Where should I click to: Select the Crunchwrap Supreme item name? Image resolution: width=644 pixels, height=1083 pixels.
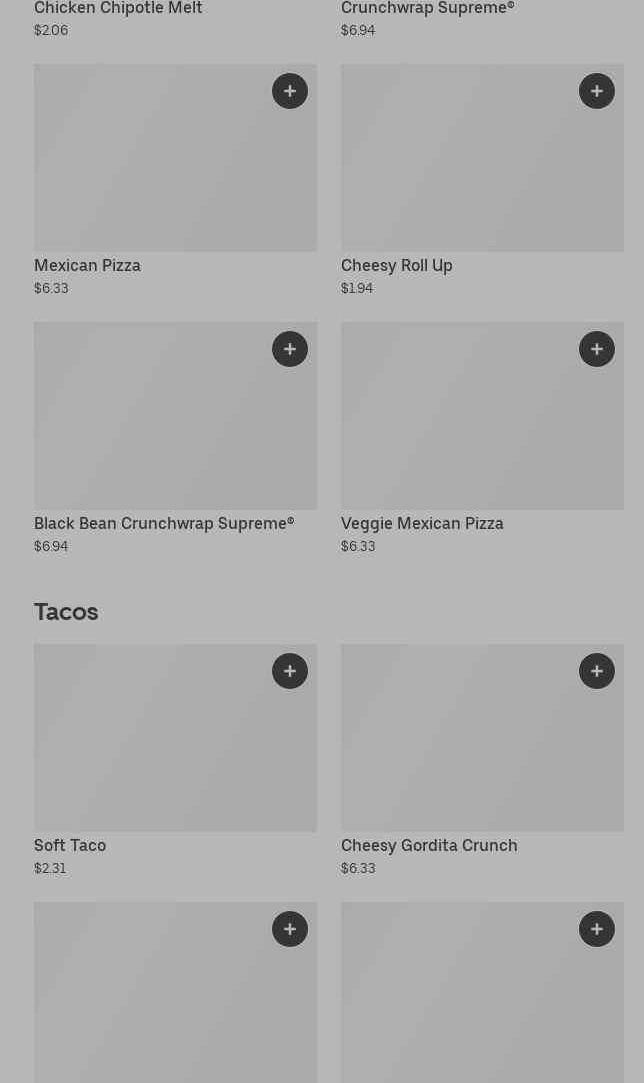(x=427, y=8)
